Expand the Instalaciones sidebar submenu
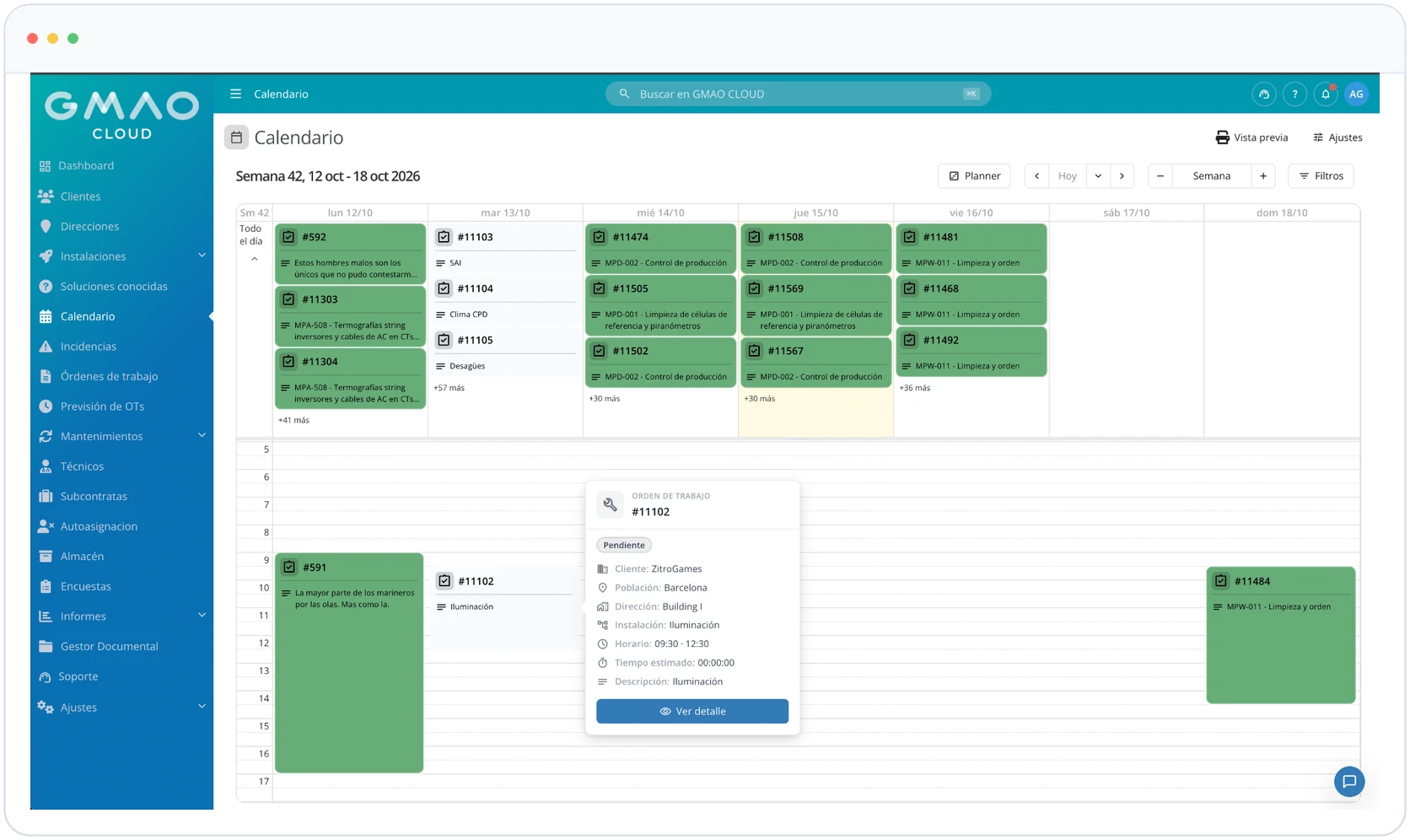1410x840 pixels. click(x=202, y=256)
